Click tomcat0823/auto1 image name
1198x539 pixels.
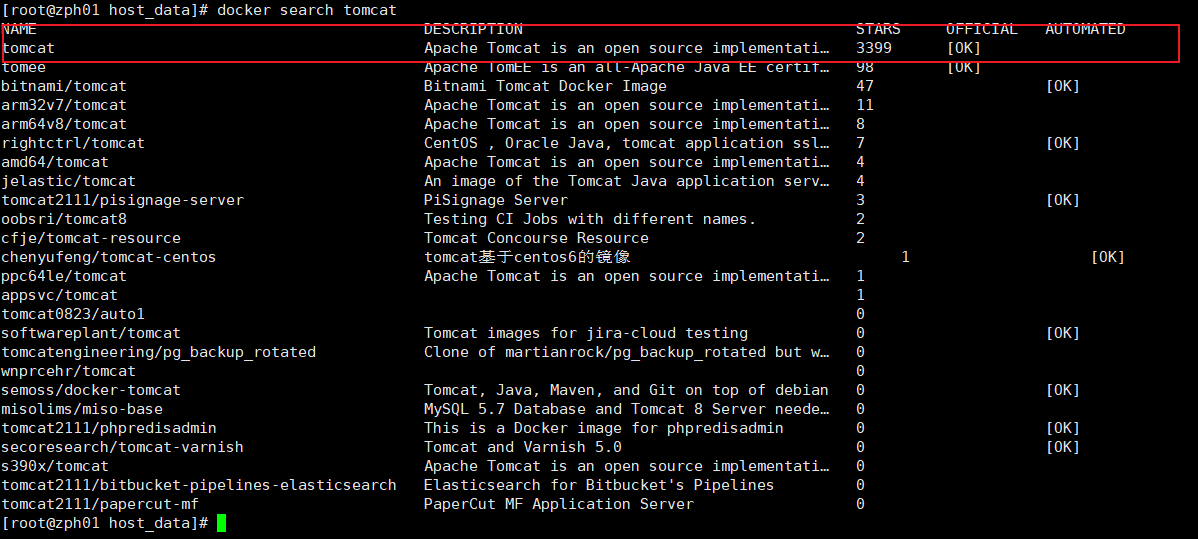coord(73,314)
